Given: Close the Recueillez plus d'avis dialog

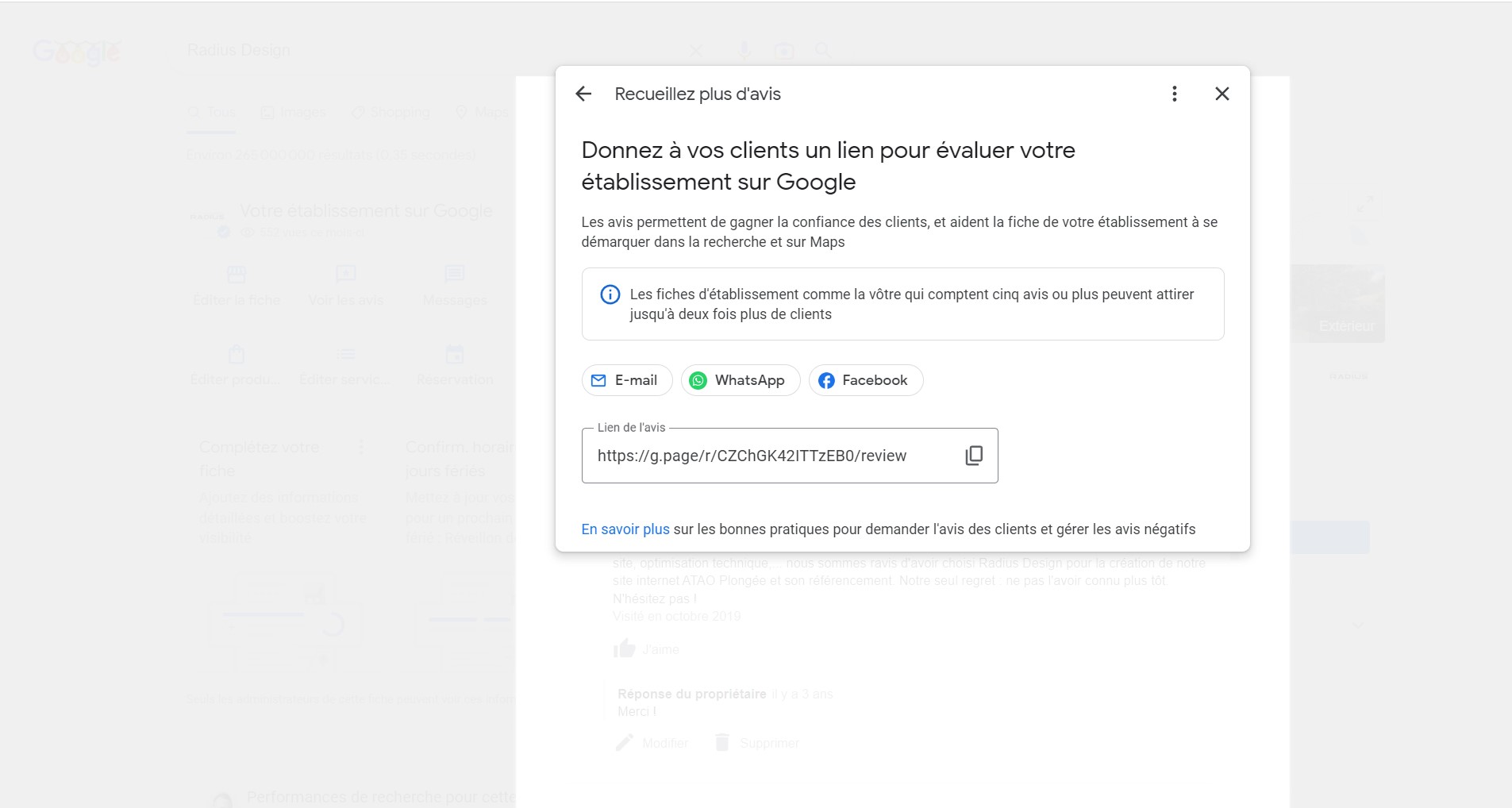Looking at the screenshot, I should (x=1222, y=94).
